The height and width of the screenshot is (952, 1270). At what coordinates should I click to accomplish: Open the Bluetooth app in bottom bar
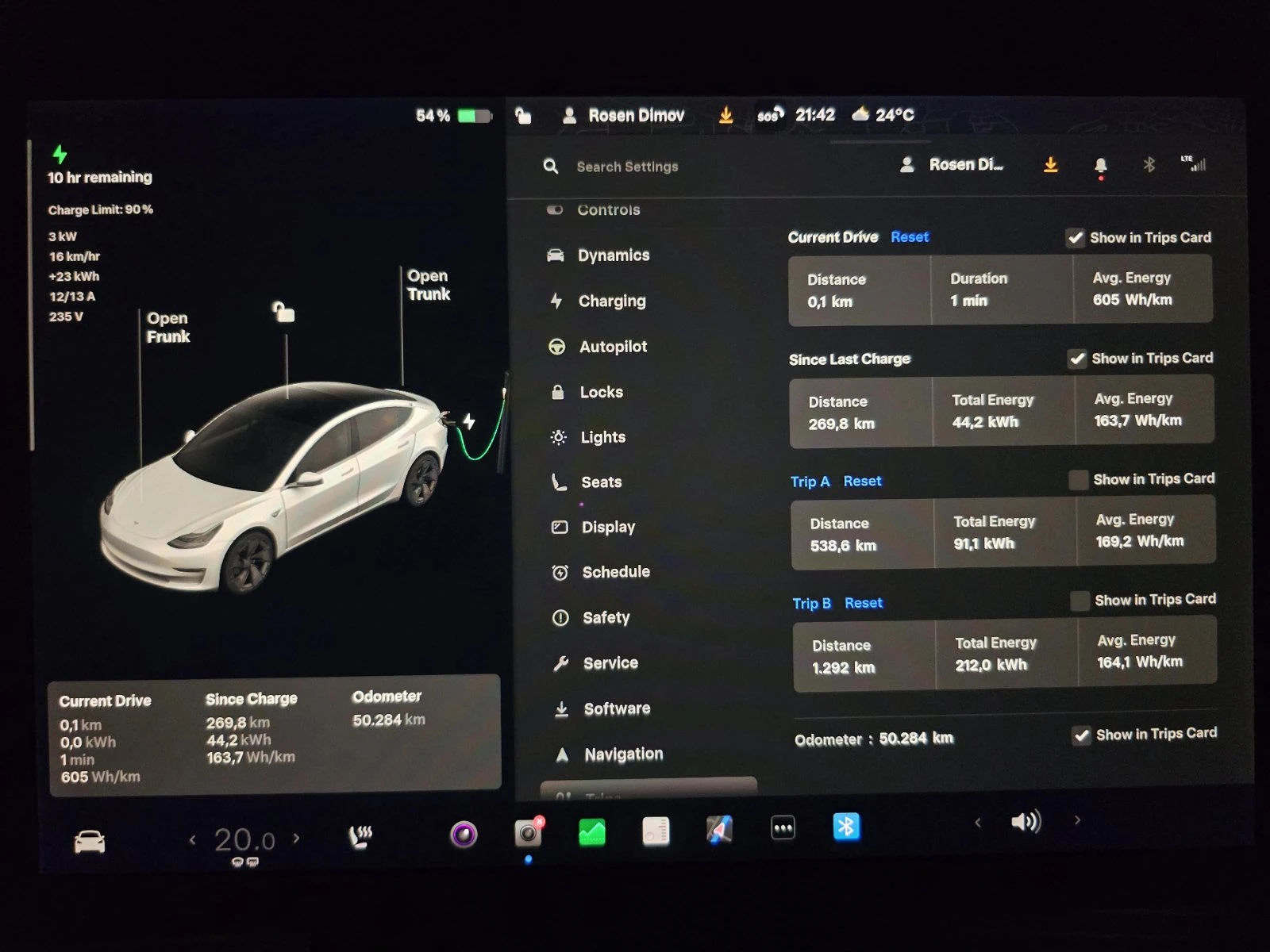click(x=846, y=827)
